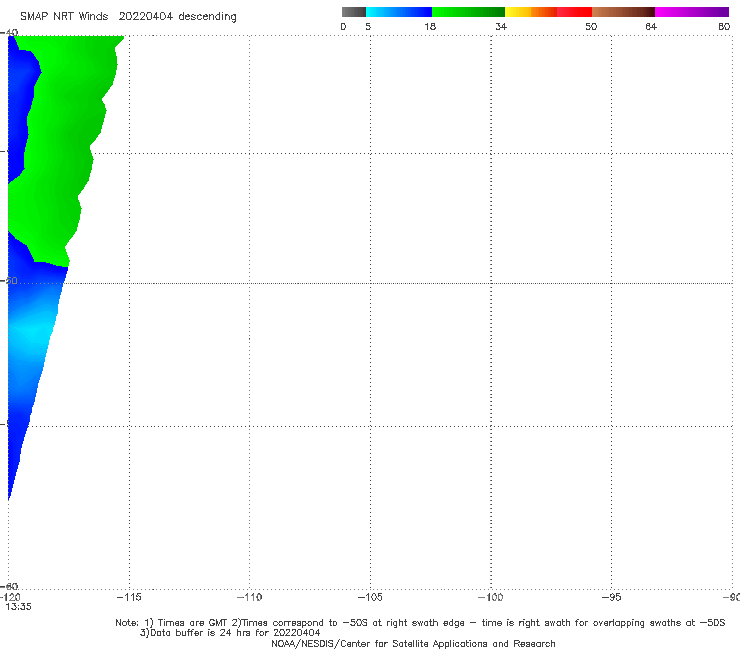This screenshot has height=650, width=740.
Task: Click the 'NOAA/NESDIS/Center for Satellite Applications and Research' credit
Action: click(413, 643)
